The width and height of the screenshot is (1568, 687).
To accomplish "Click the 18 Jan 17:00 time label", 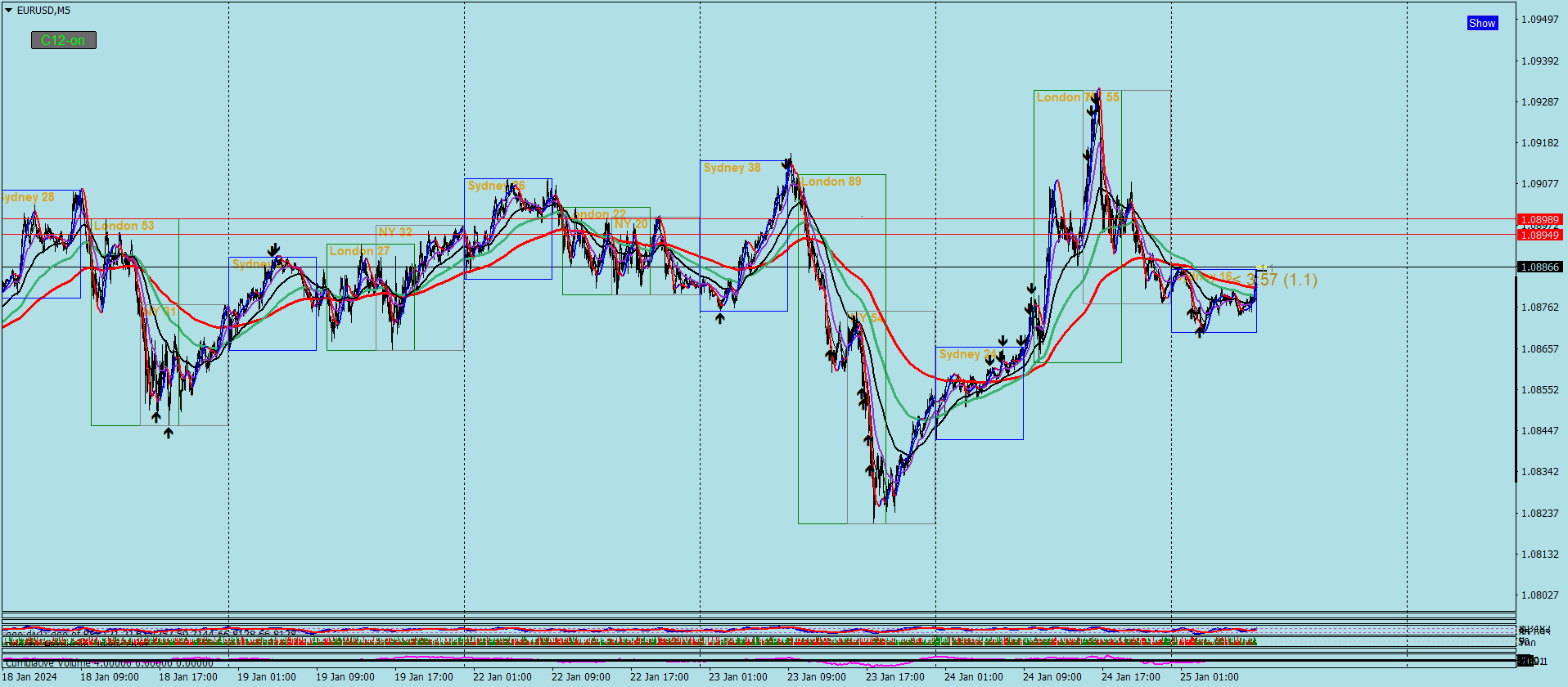I will tap(187, 677).
